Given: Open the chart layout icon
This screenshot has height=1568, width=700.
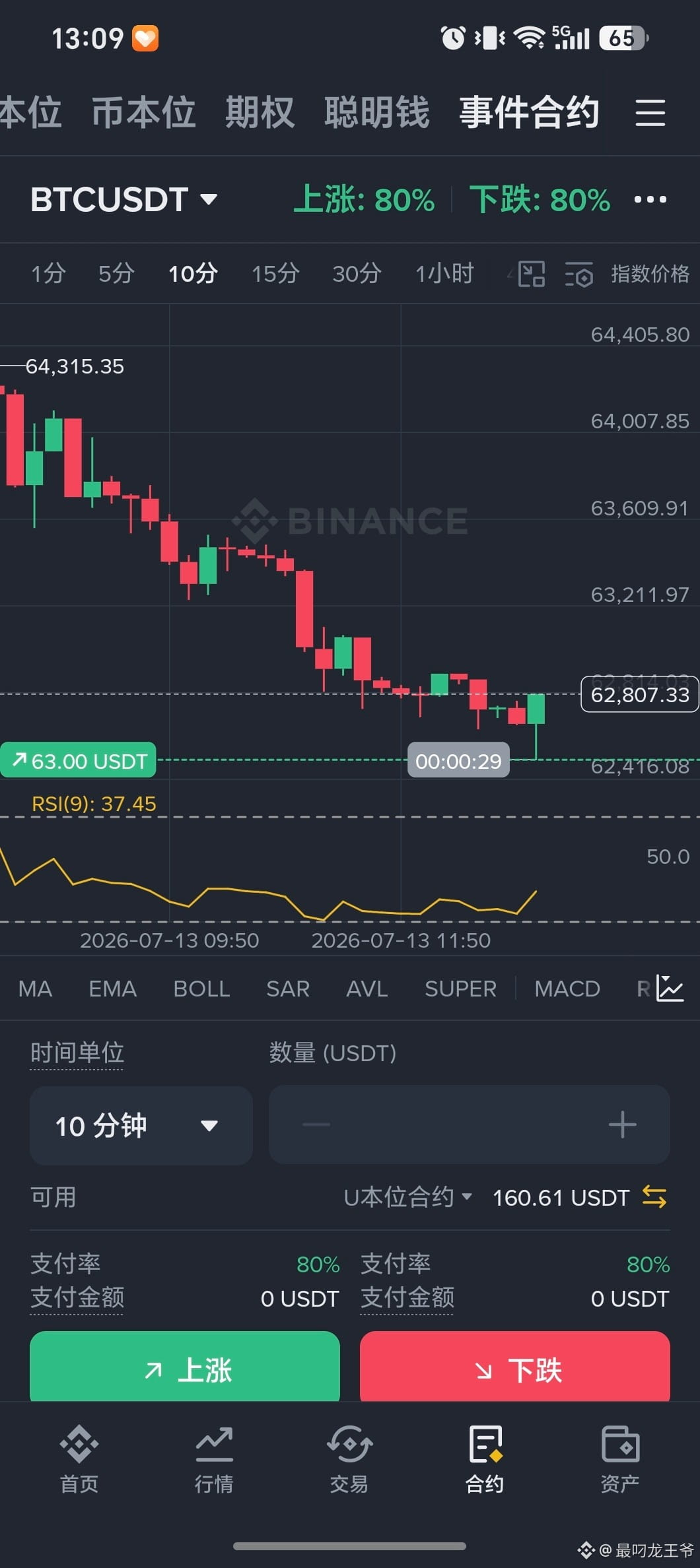Looking at the screenshot, I should pos(531,273).
